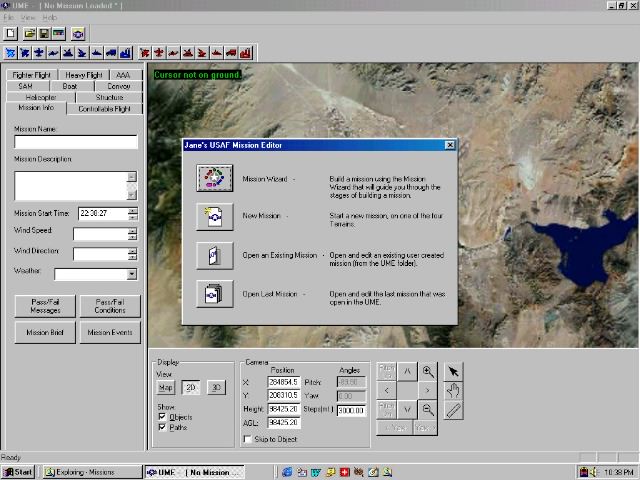Increase the Mission Start Time spinner
The height and width of the screenshot is (480, 640).
click(x=133, y=210)
